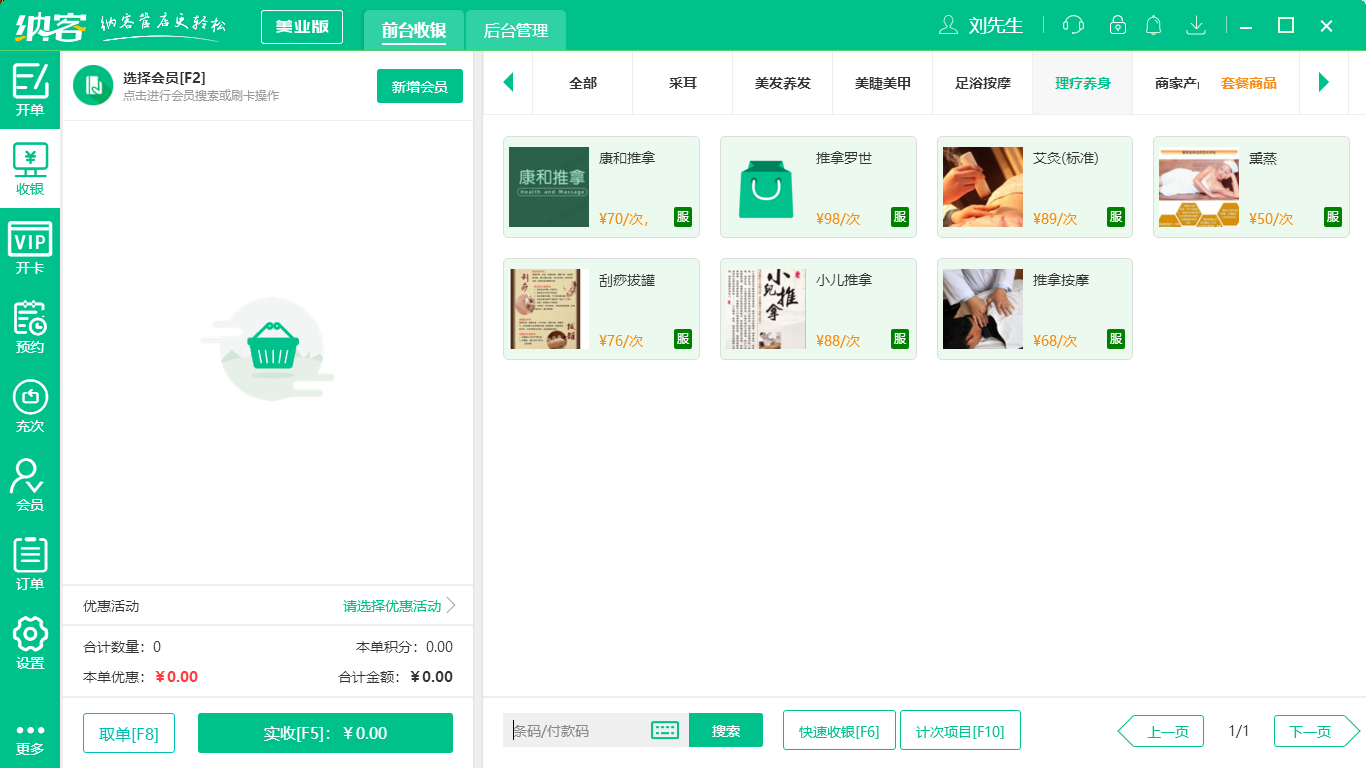
Task: Open the on-screen keyboard icon
Action: click(x=665, y=730)
